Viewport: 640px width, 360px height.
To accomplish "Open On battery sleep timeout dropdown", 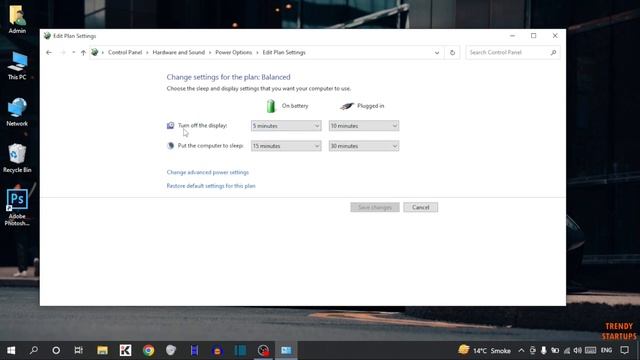I will [286, 146].
